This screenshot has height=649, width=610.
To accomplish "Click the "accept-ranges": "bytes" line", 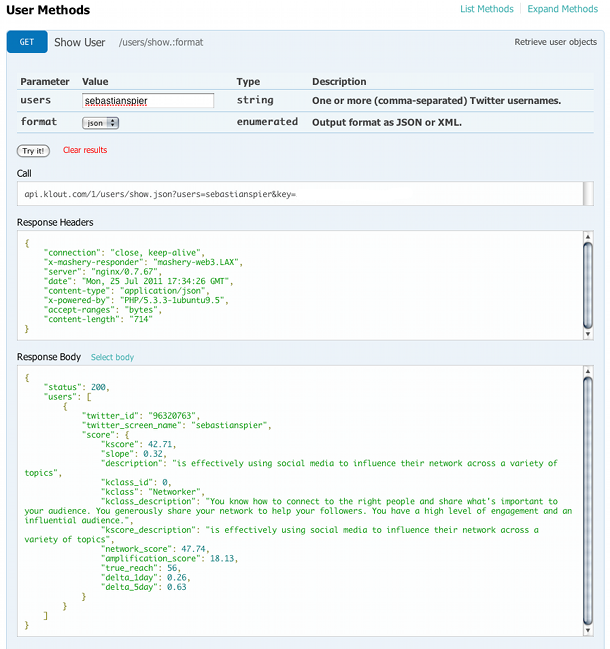I will pos(102,310).
